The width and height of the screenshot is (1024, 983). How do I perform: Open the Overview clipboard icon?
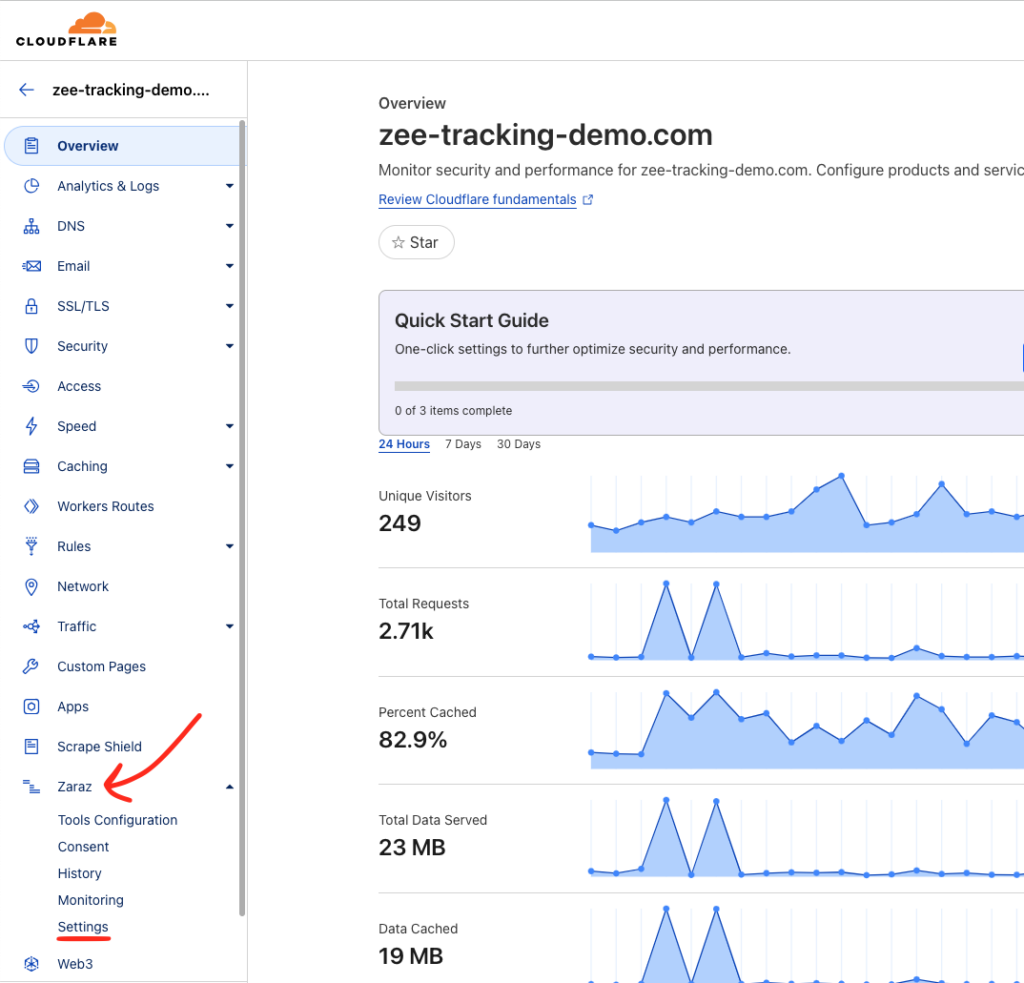[x=31, y=146]
